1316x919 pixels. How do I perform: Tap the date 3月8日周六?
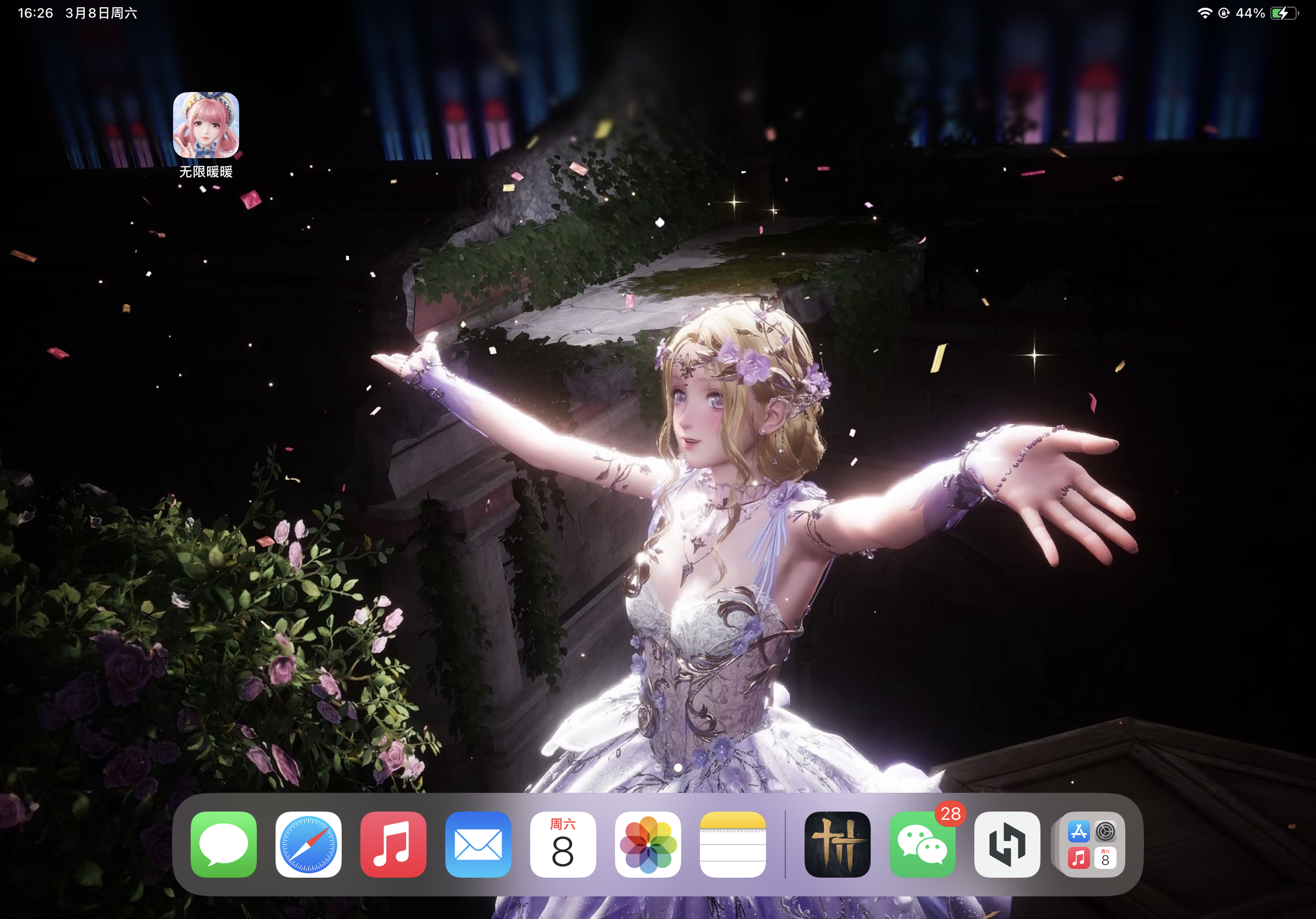(101, 13)
